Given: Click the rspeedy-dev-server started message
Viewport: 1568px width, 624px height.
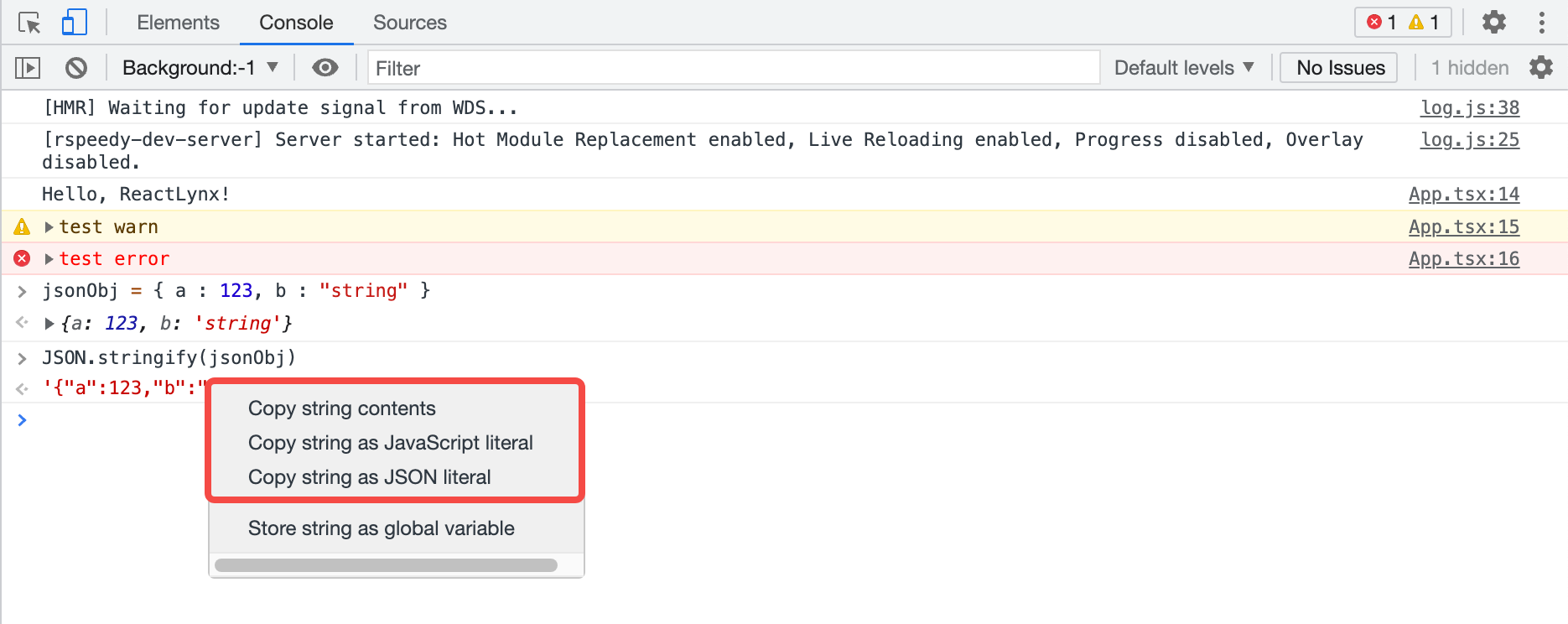Looking at the screenshot, I should (x=703, y=150).
